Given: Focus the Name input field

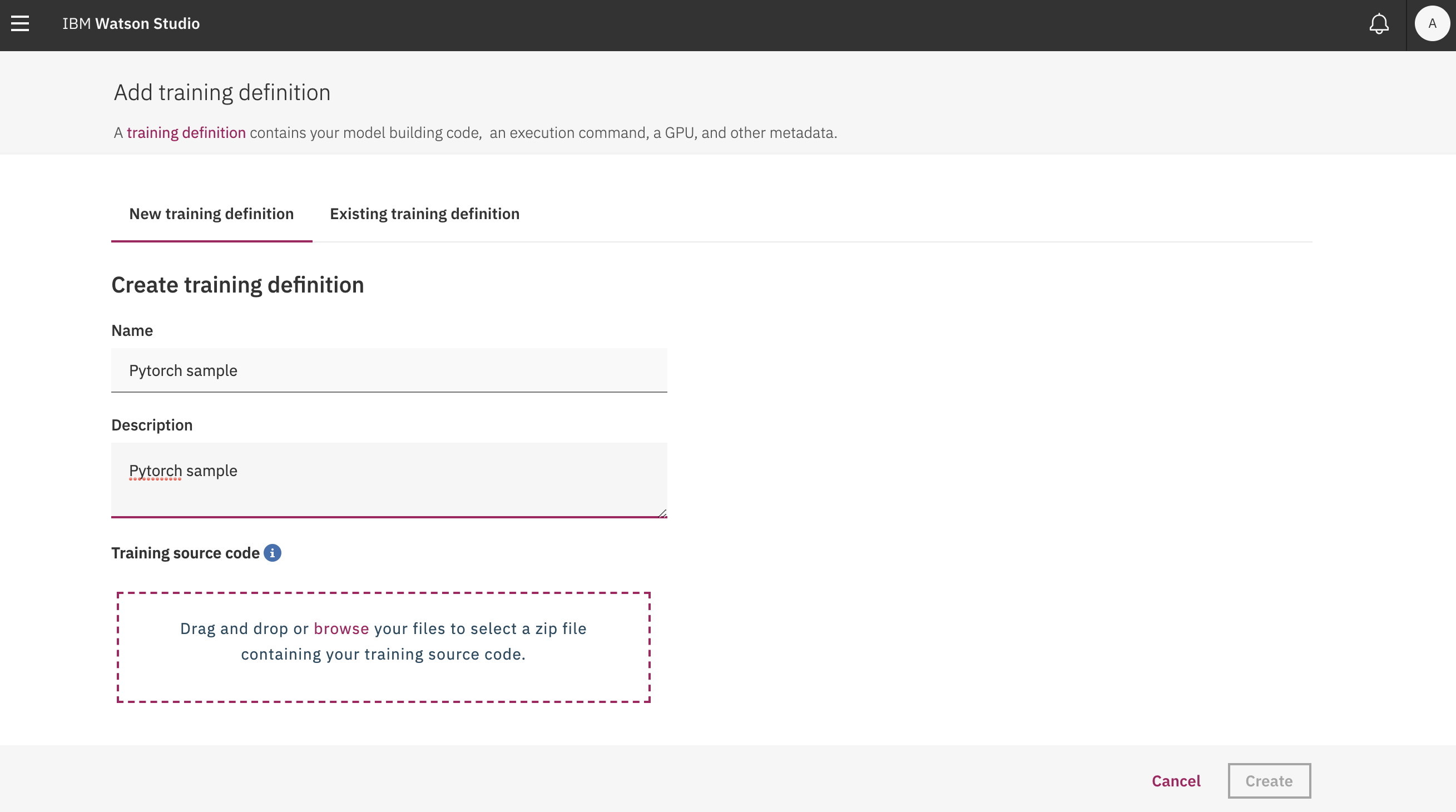Looking at the screenshot, I should [x=389, y=370].
